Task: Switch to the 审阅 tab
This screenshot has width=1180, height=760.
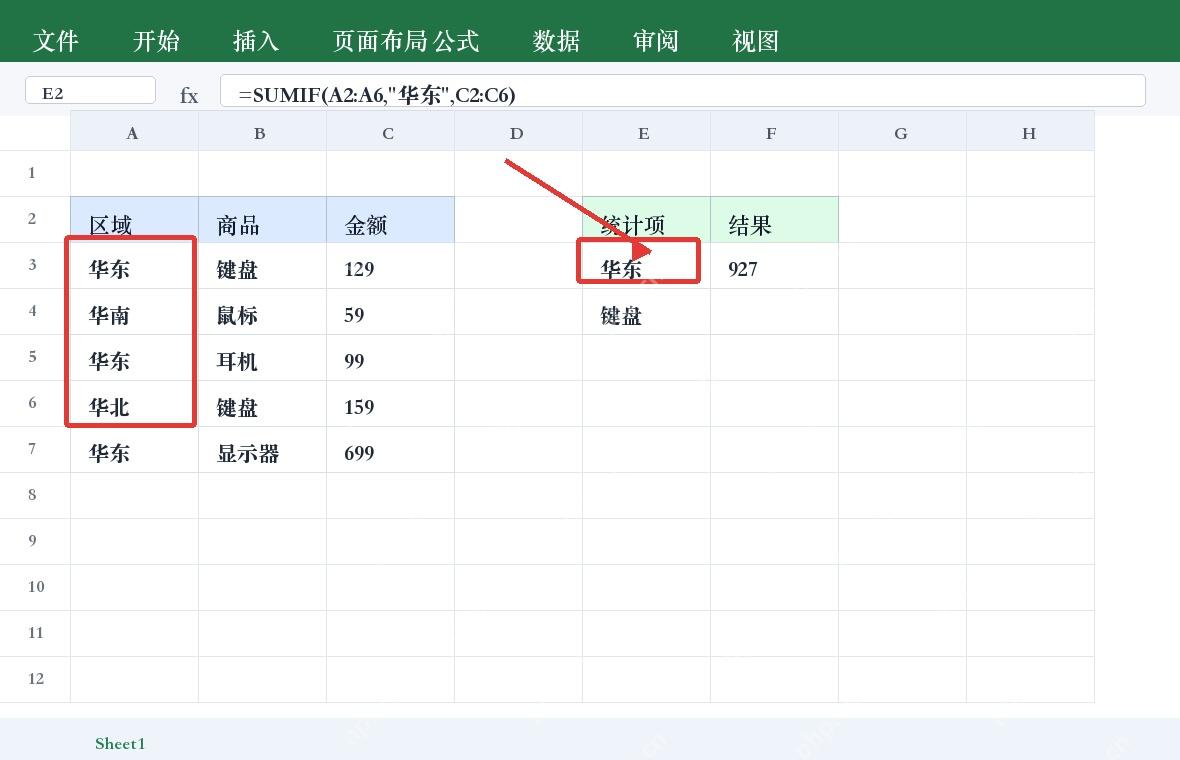Action: pos(655,41)
